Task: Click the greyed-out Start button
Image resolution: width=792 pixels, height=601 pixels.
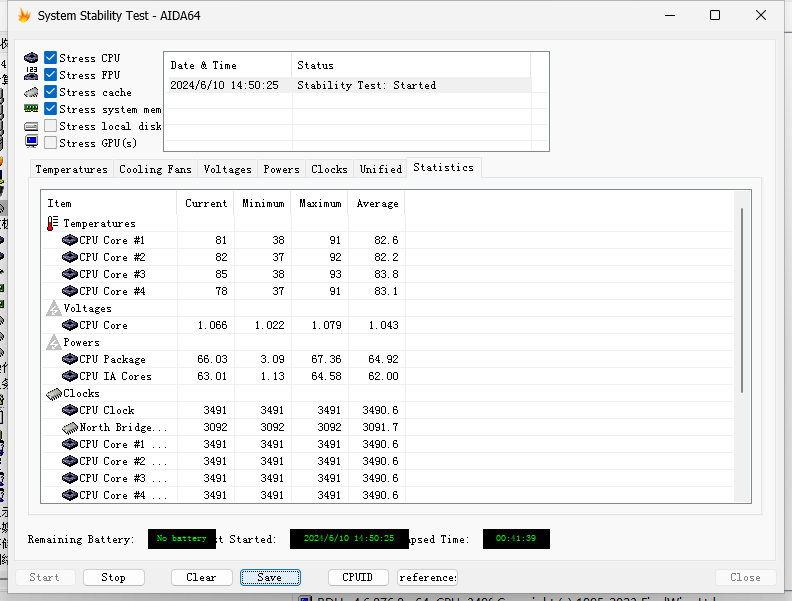Action: tap(45, 577)
